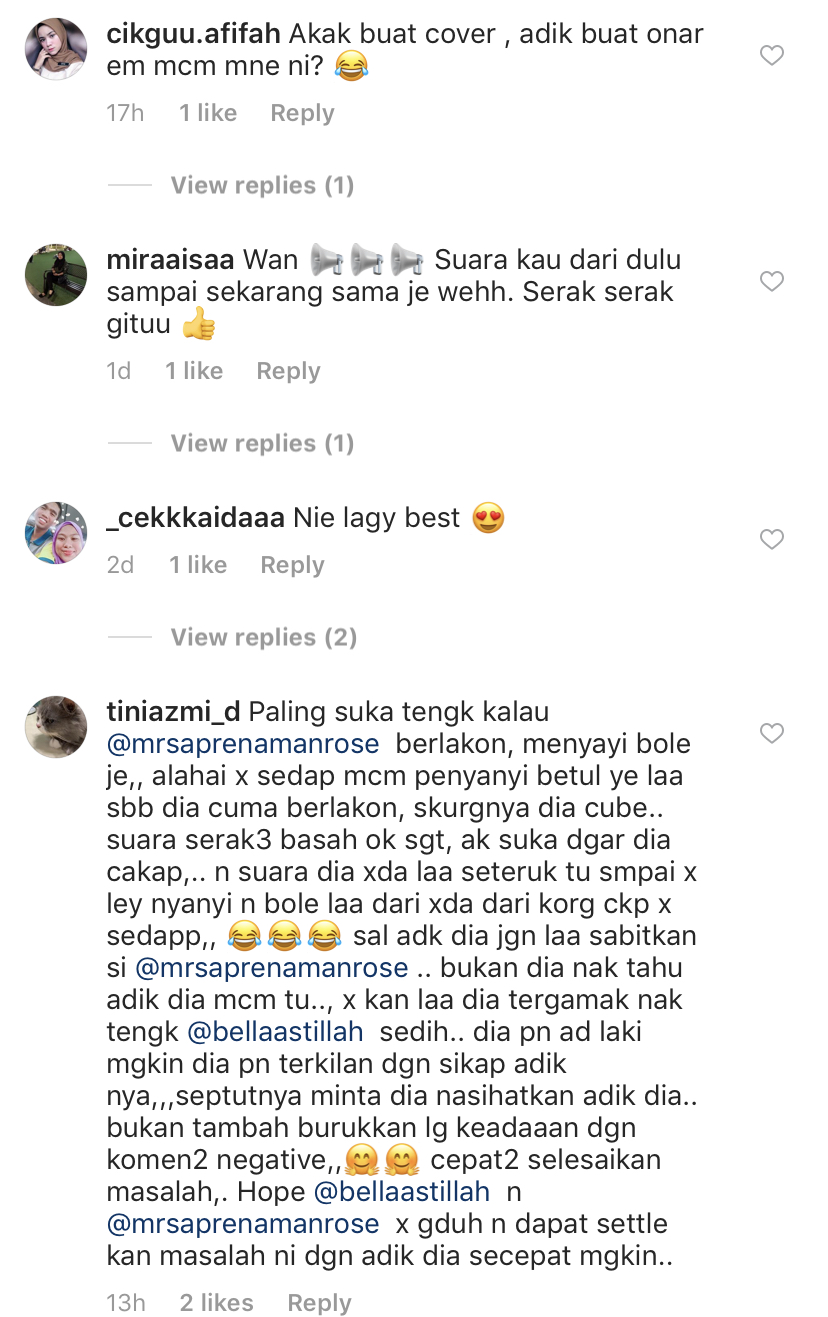Open tiniazmi_d's cat avatar
The image size is (828, 1317).
coord(56,727)
